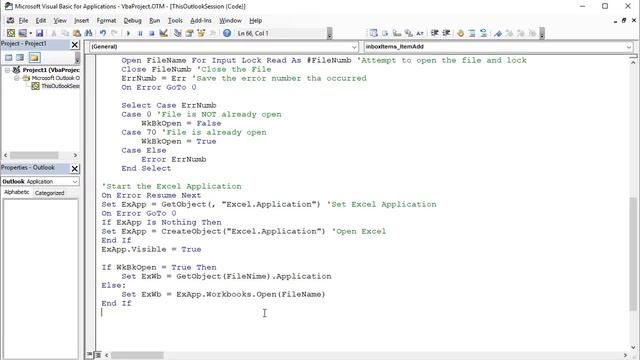Switch to Procedure View button
This screenshot has width=640, height=360.
click(x=90, y=355)
